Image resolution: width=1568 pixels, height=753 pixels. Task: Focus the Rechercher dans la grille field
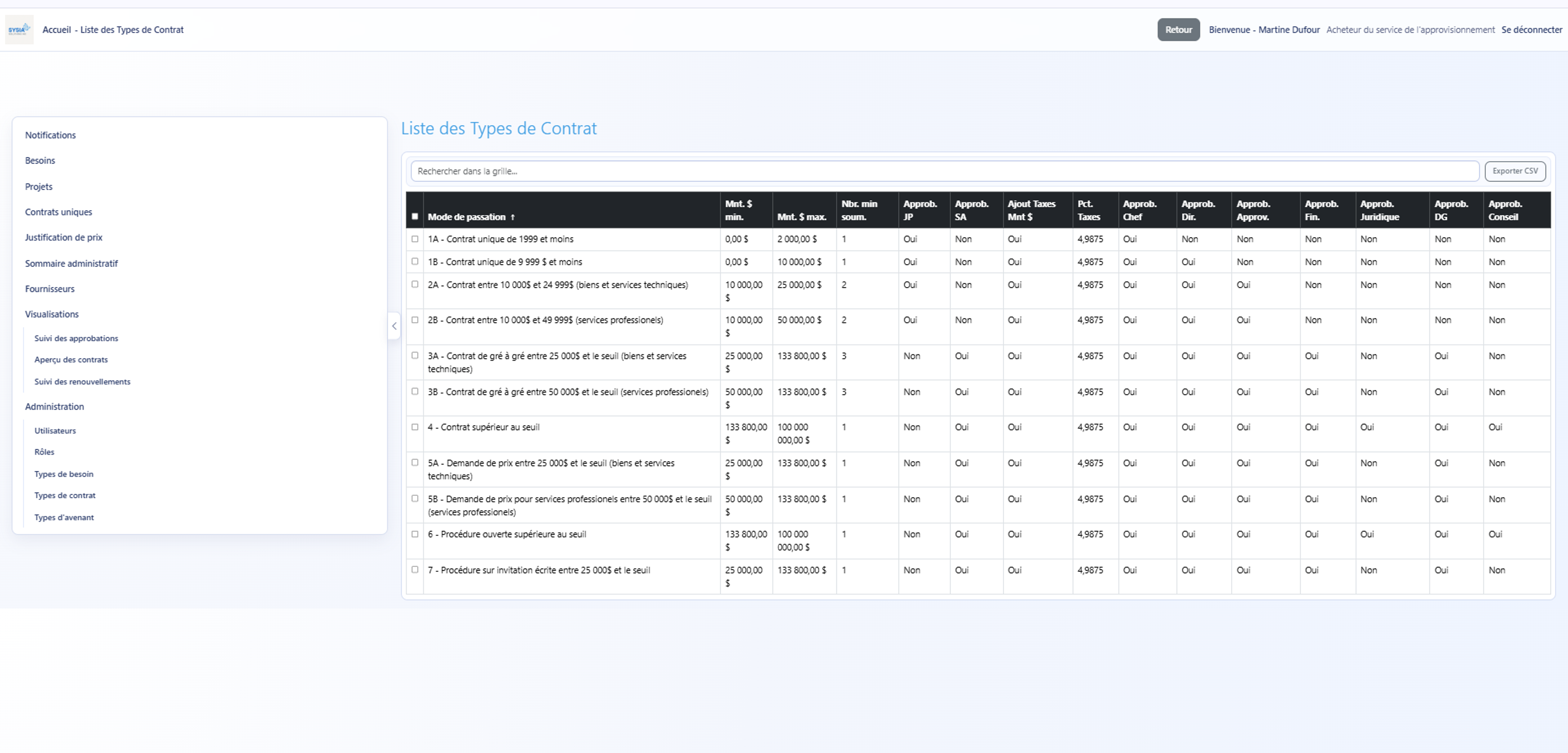[945, 171]
